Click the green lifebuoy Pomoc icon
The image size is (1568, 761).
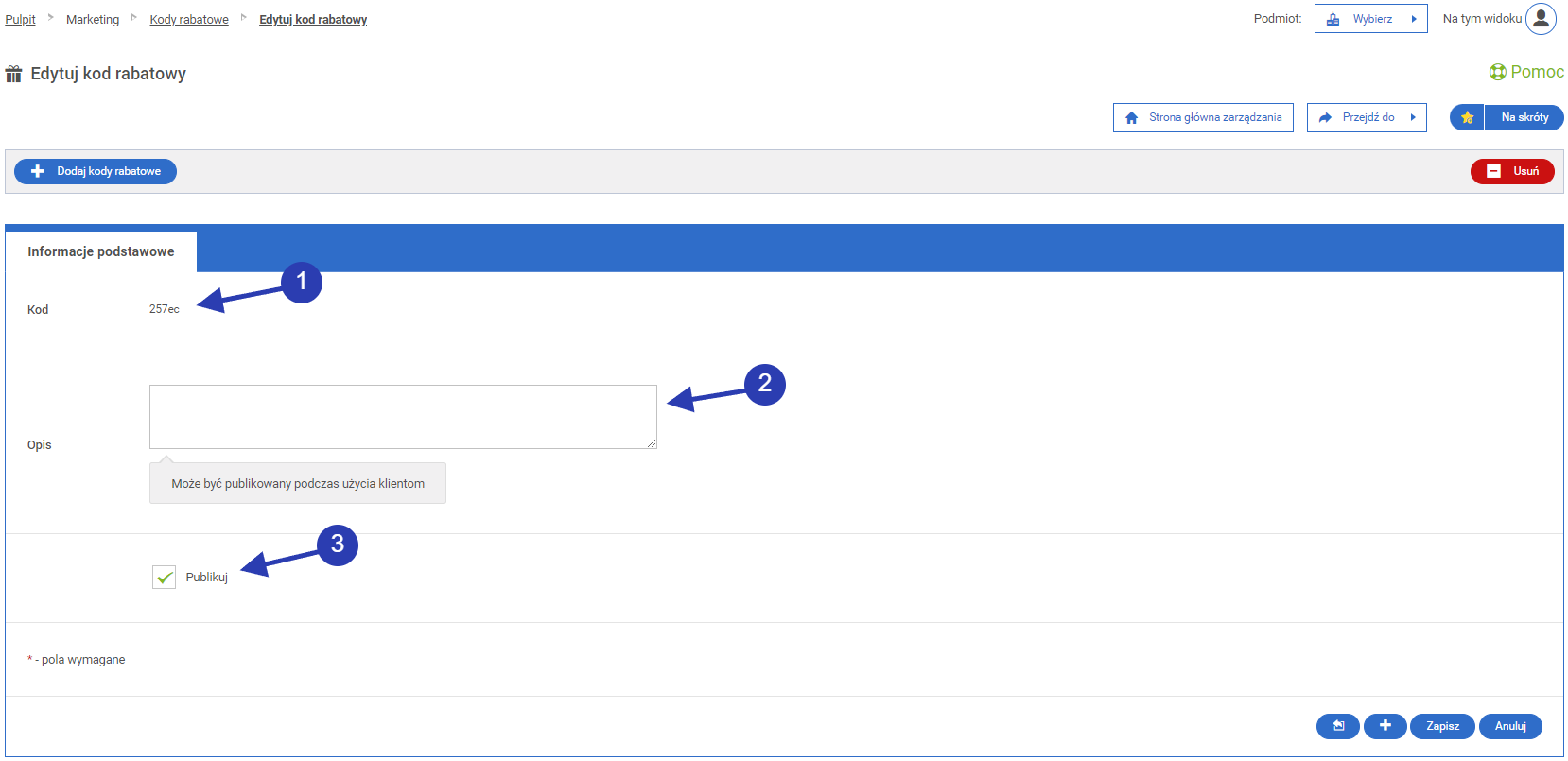[1498, 72]
